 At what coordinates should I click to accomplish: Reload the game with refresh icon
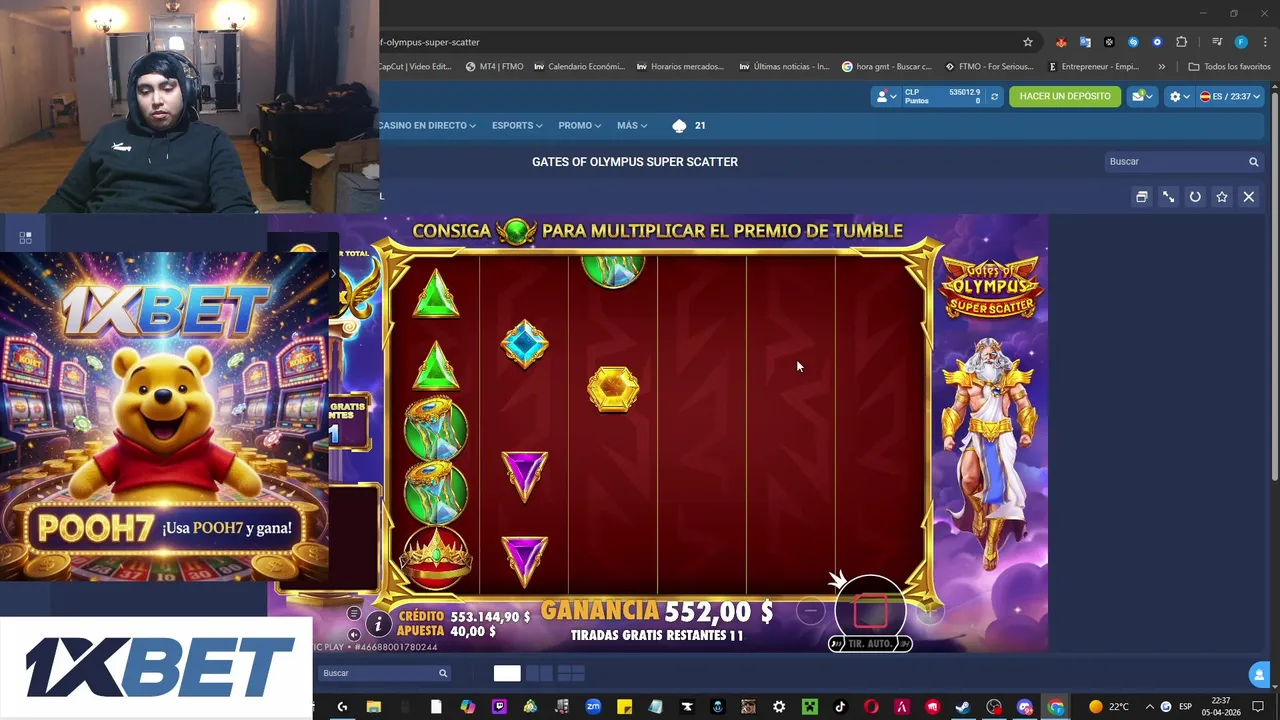(1195, 197)
